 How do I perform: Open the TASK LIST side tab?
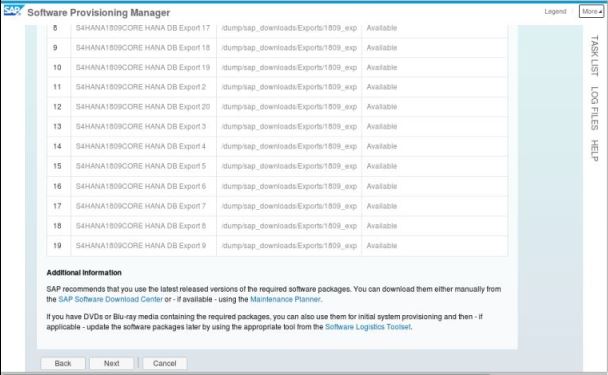(x=594, y=55)
